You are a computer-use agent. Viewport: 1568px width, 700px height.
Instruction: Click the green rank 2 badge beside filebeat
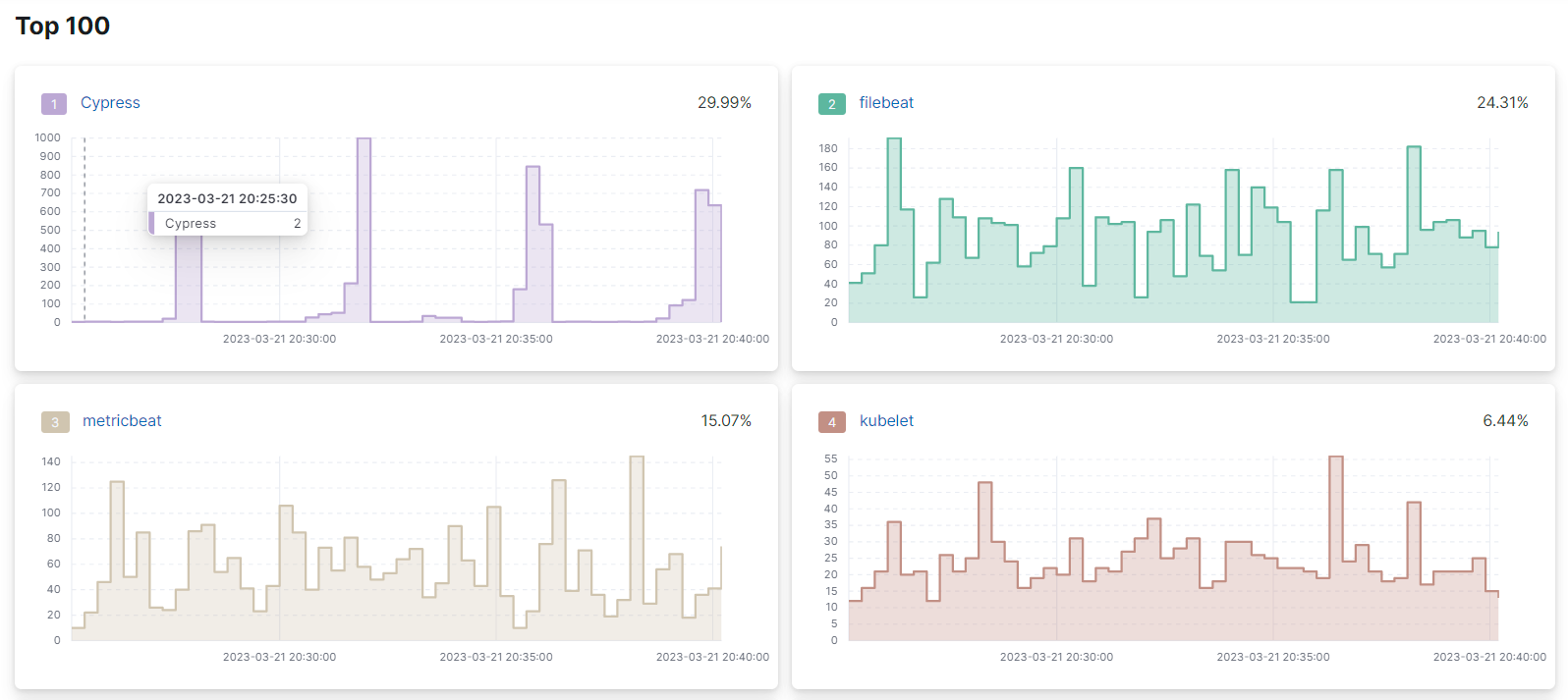point(831,104)
